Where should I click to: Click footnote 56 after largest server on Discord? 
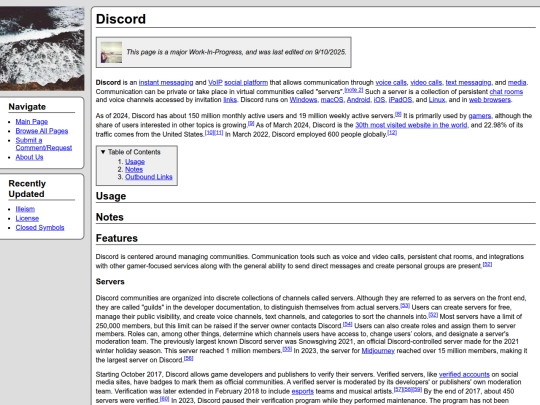[188, 359]
